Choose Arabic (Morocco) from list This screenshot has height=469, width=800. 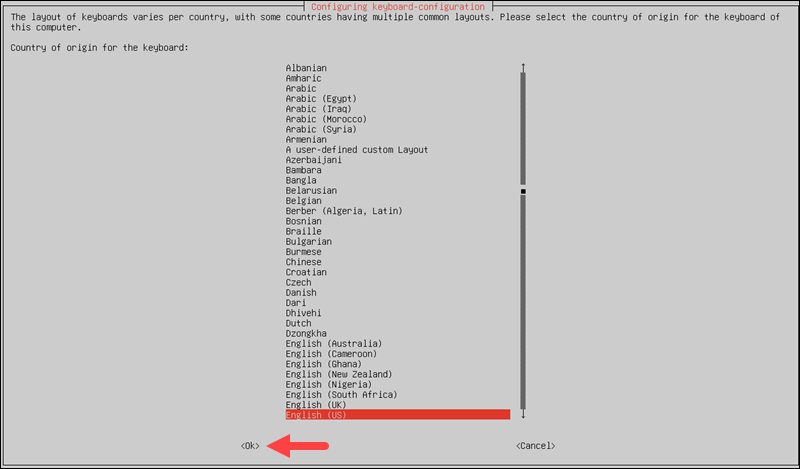[x=326, y=119]
